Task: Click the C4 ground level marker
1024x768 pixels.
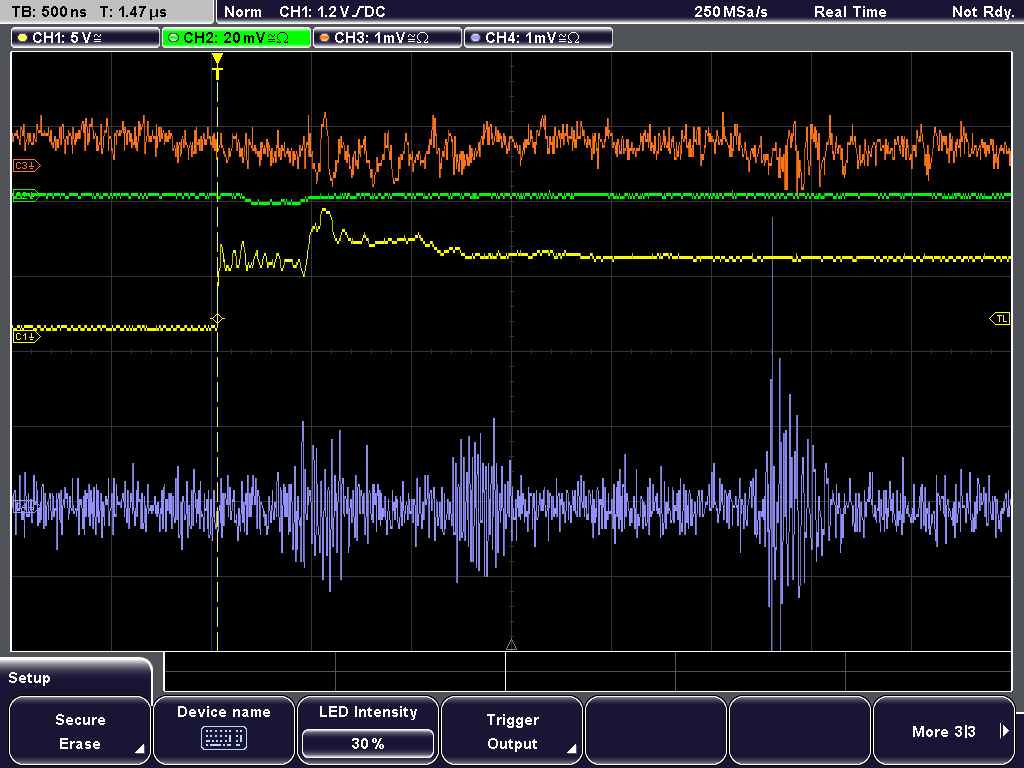Action: [27, 506]
